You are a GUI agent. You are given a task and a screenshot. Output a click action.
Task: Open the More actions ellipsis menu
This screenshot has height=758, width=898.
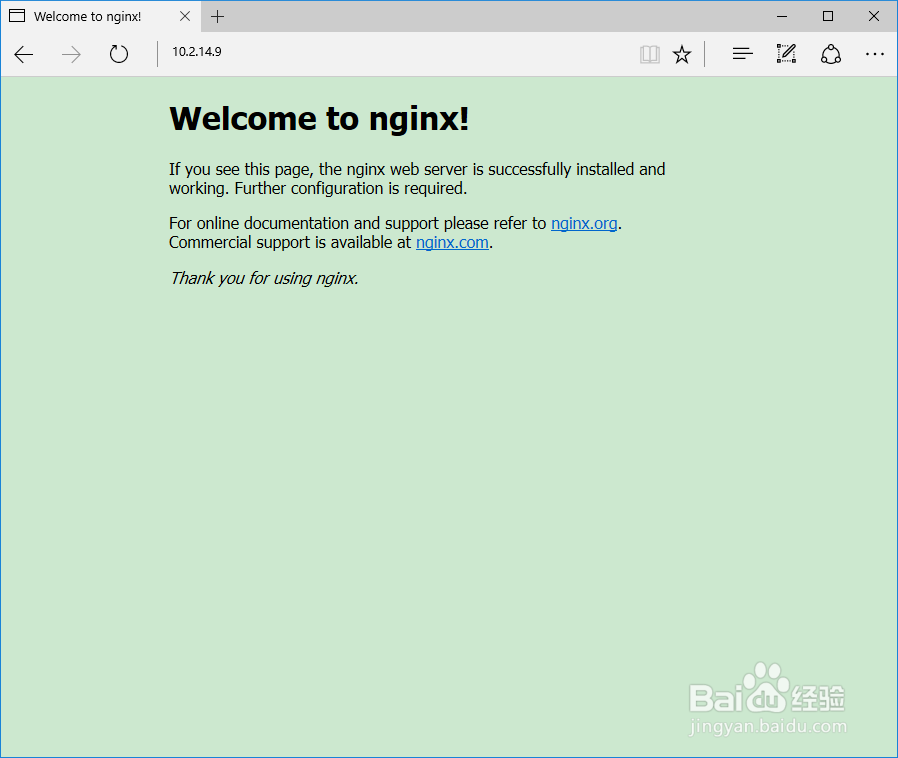875,54
